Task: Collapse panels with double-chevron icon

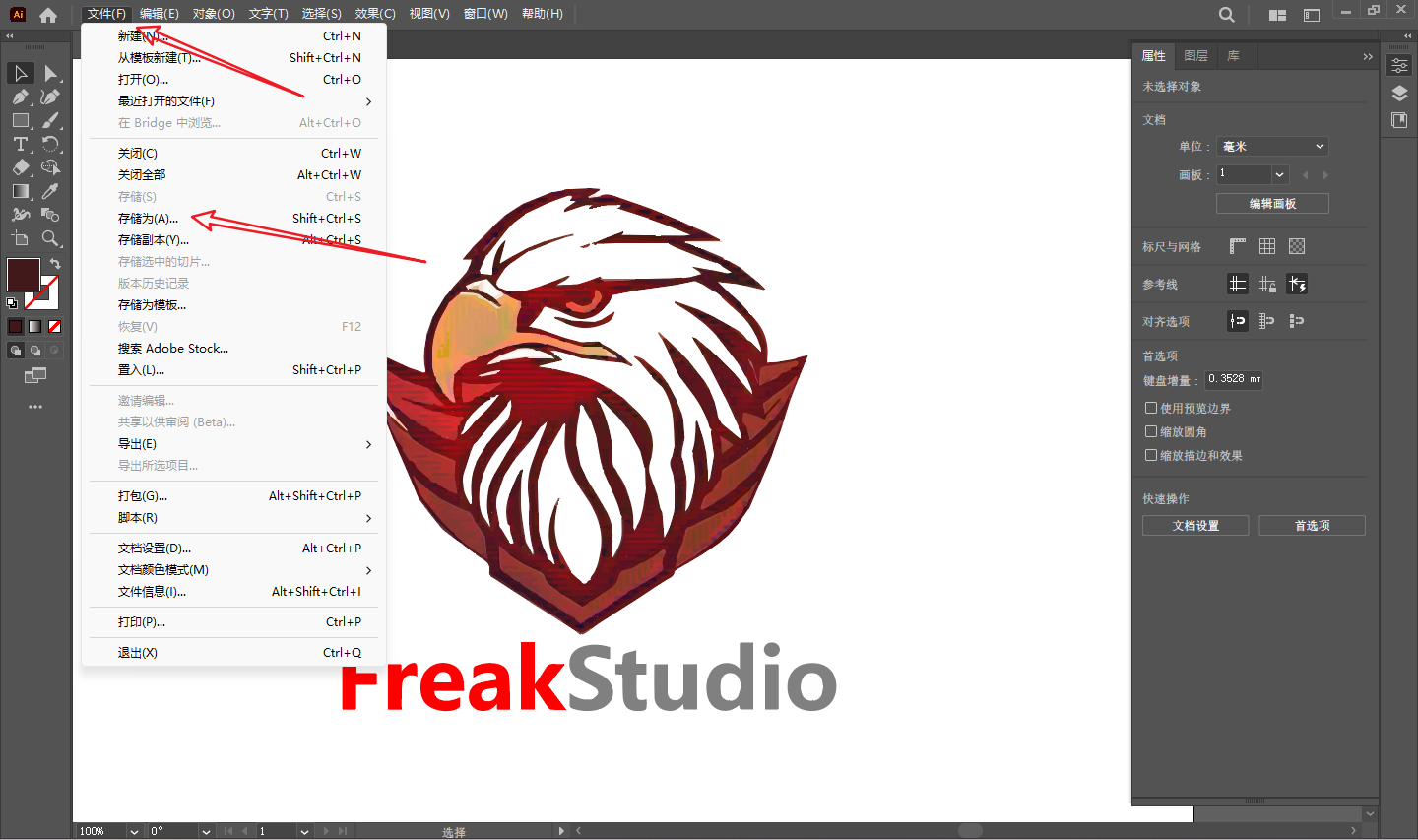Action: [1367, 56]
